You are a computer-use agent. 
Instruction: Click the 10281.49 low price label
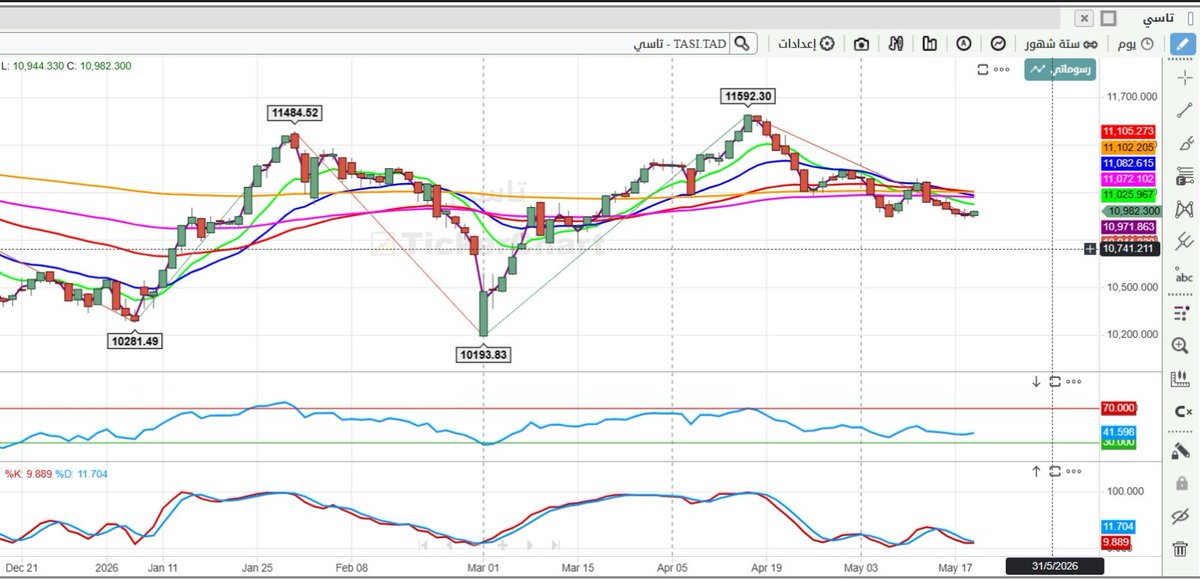(135, 340)
